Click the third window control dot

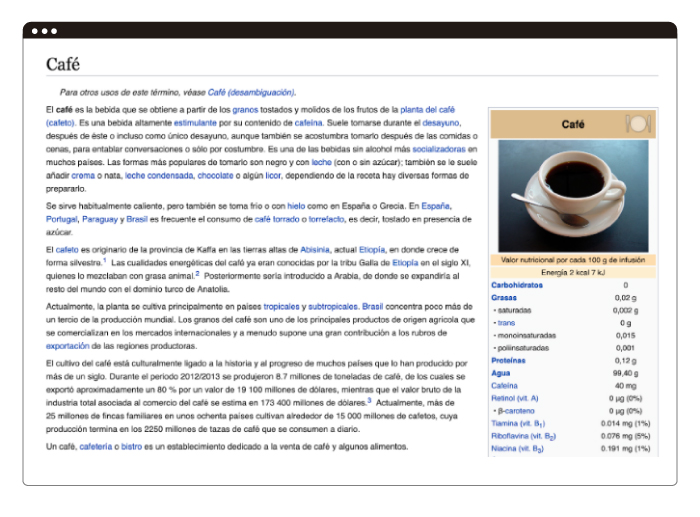pyautogui.click(x=54, y=31)
